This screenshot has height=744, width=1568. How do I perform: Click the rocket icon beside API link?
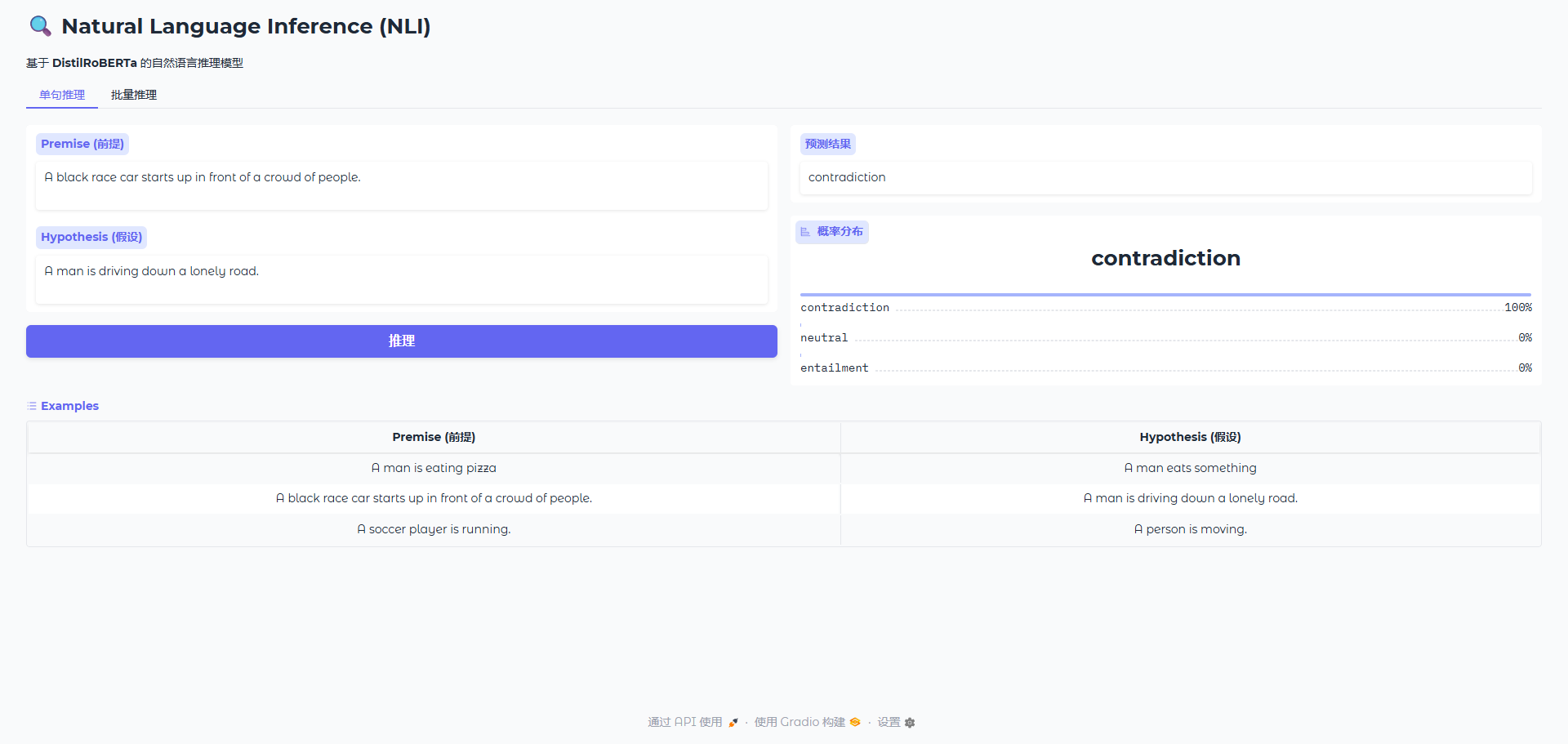pyautogui.click(x=733, y=723)
